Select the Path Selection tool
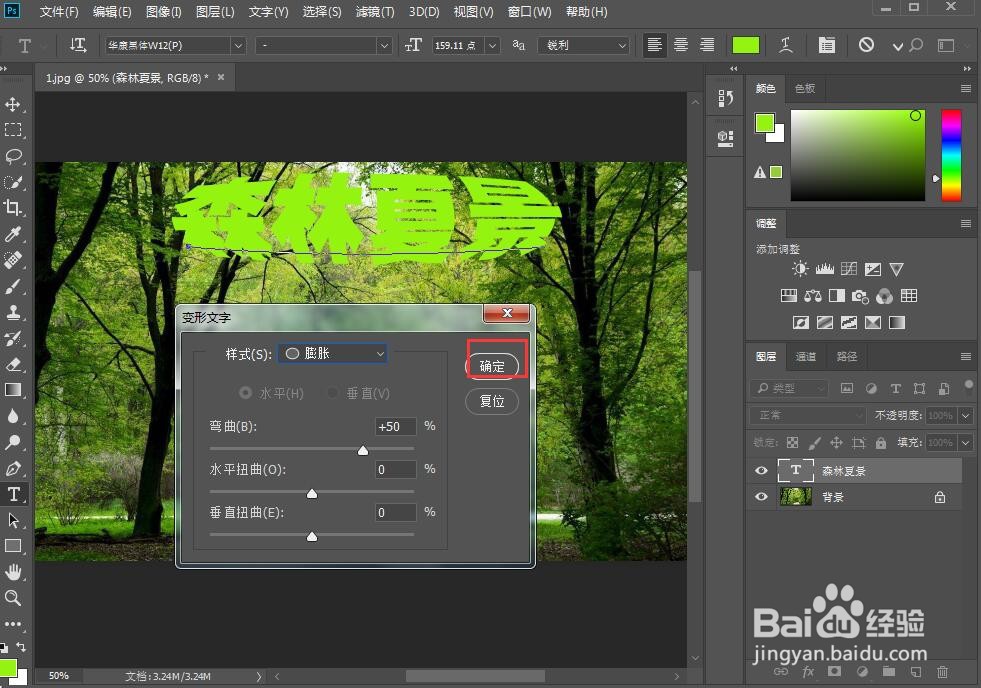Viewport: 981px width, 688px height. click(x=13, y=520)
